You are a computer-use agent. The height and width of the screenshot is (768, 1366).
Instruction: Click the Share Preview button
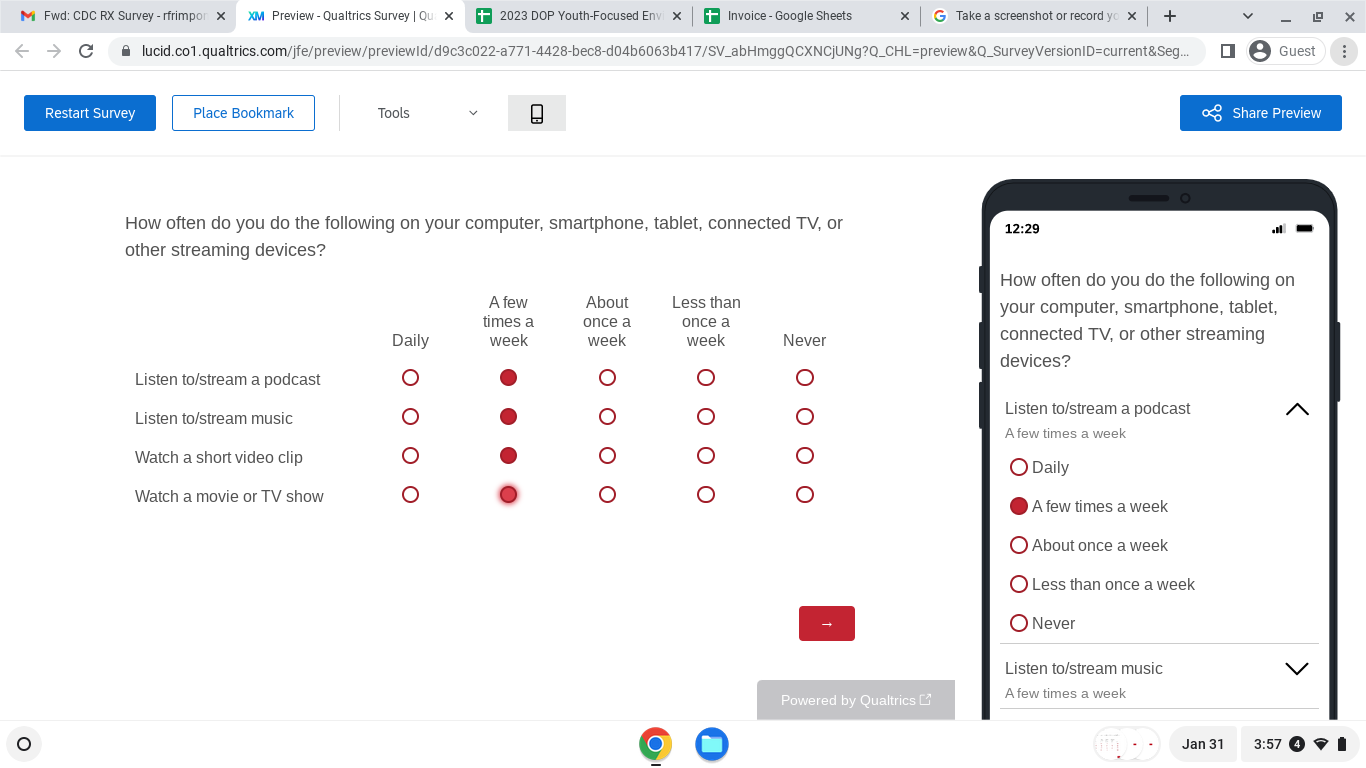coord(1260,113)
